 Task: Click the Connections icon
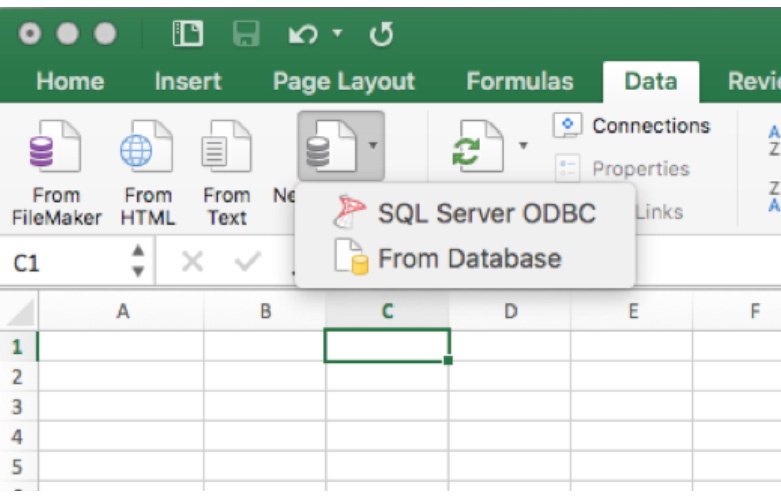[567, 125]
